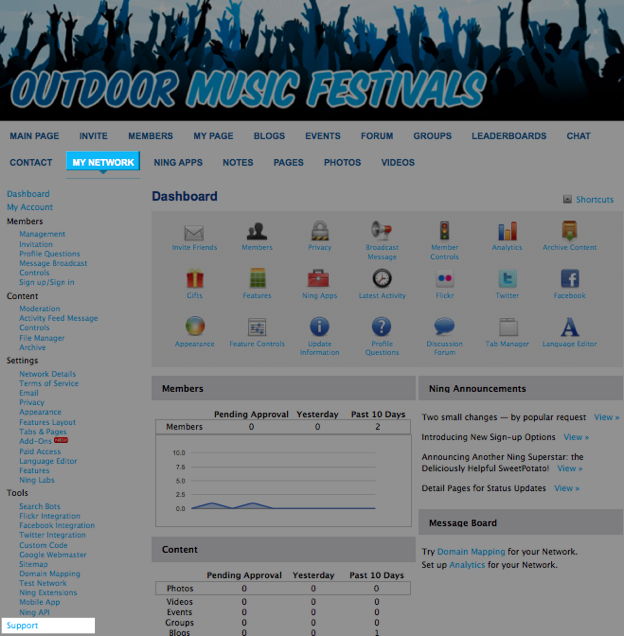Open the Flickr icon

(445, 279)
